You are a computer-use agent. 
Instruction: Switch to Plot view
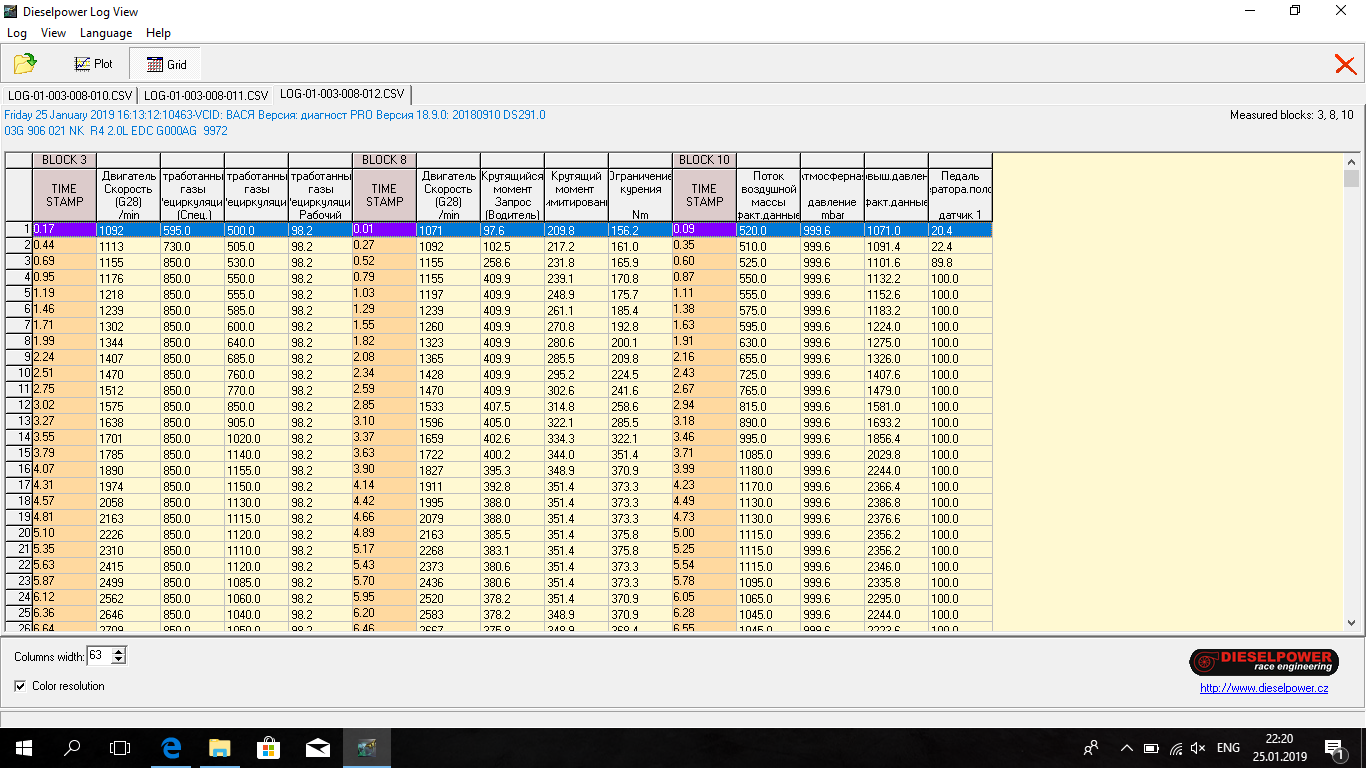coord(93,64)
